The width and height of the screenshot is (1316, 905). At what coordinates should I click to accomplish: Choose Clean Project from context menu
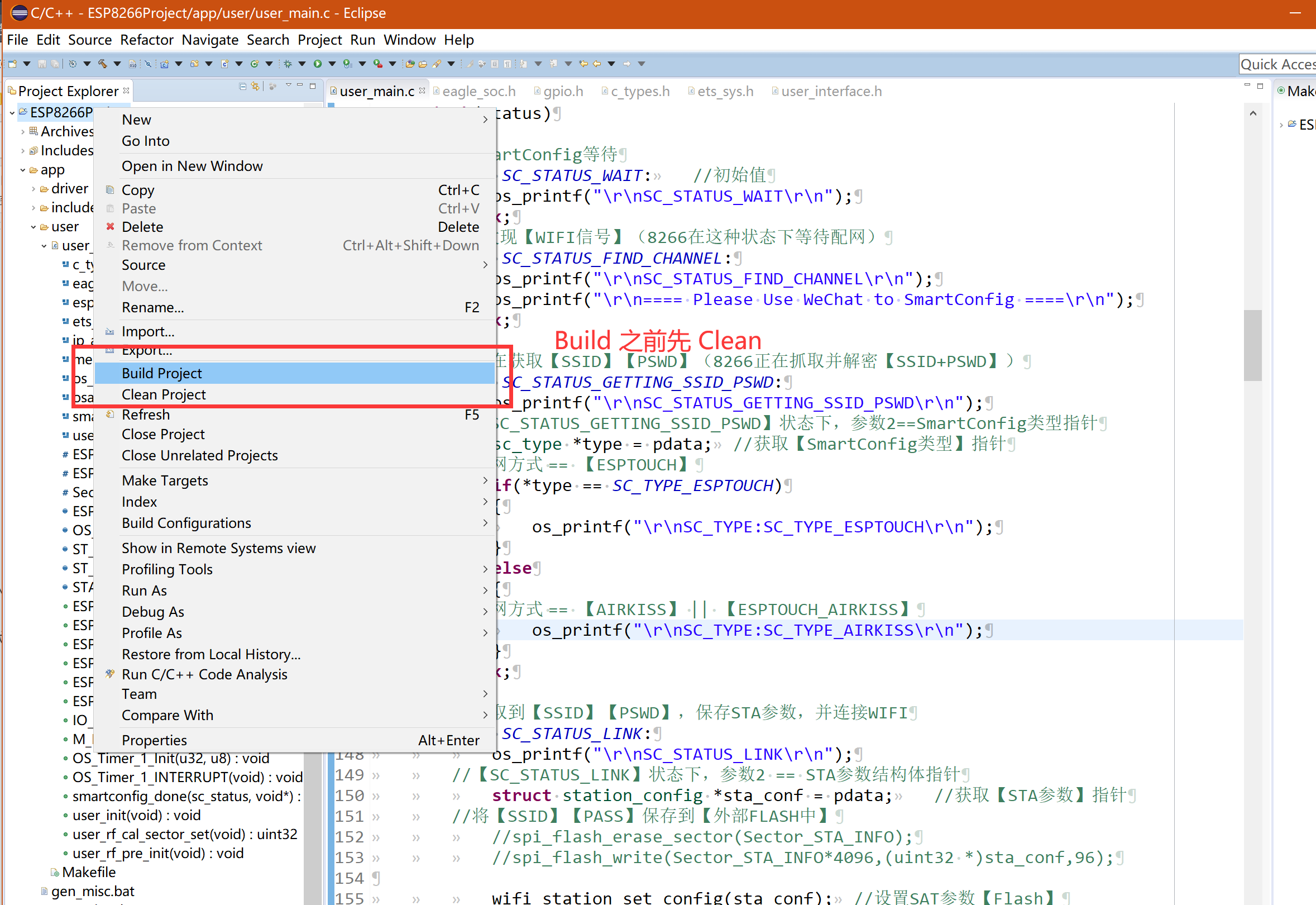tap(164, 394)
